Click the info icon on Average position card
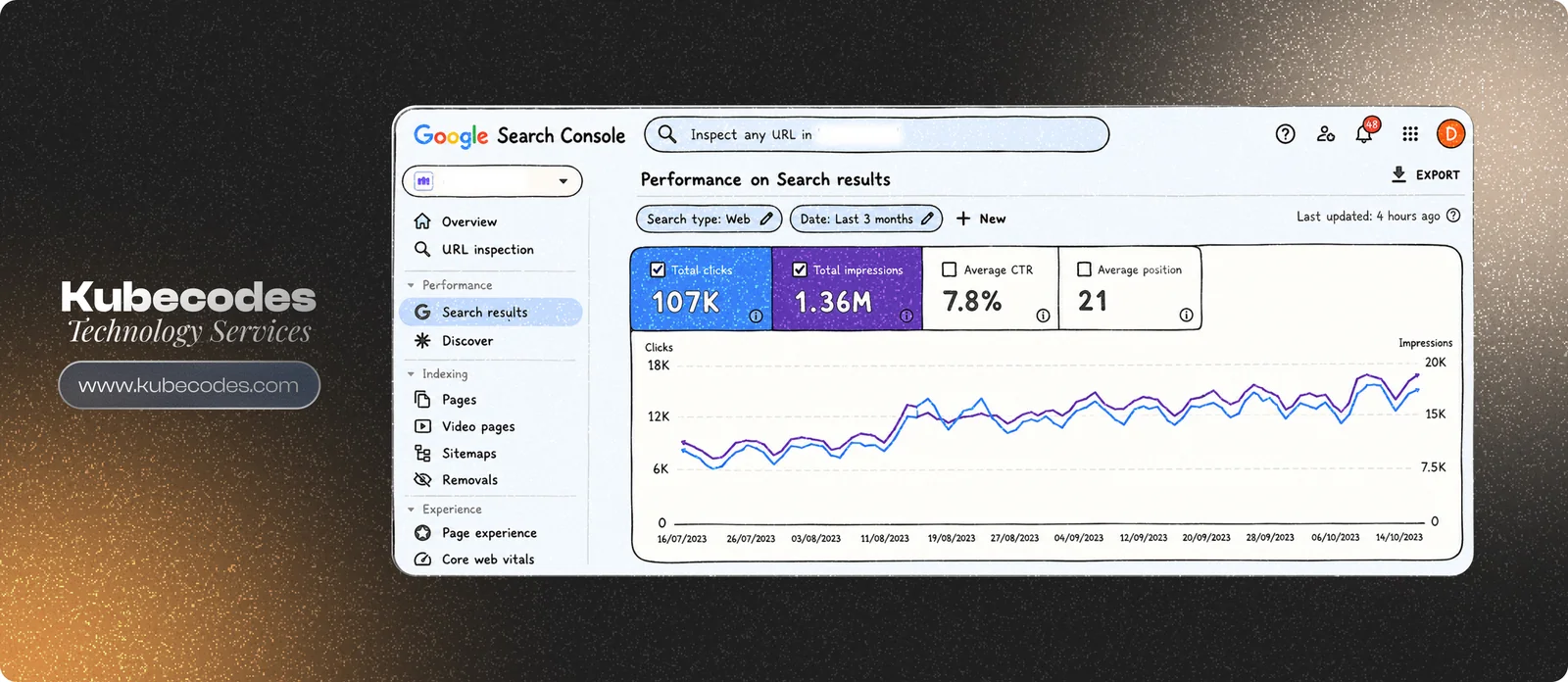This screenshot has width=1568, height=682. click(x=1186, y=316)
